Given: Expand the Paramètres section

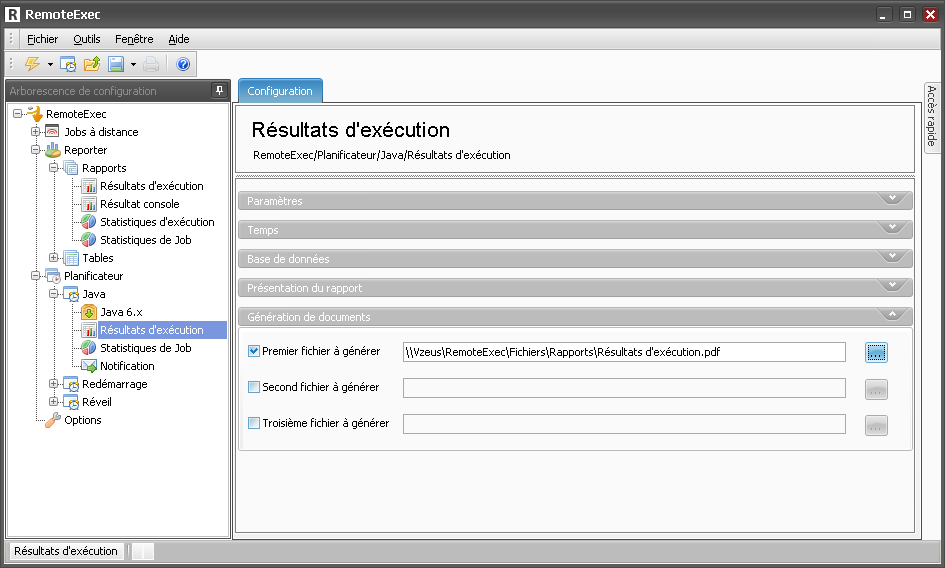Looking at the screenshot, I should coord(575,201).
